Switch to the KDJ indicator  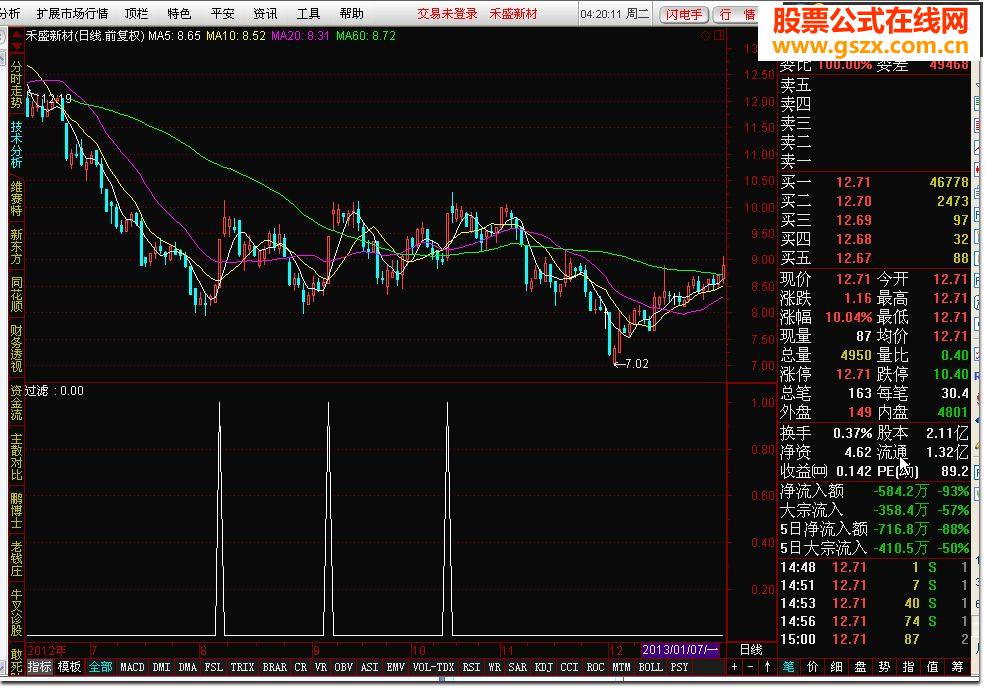point(544,667)
